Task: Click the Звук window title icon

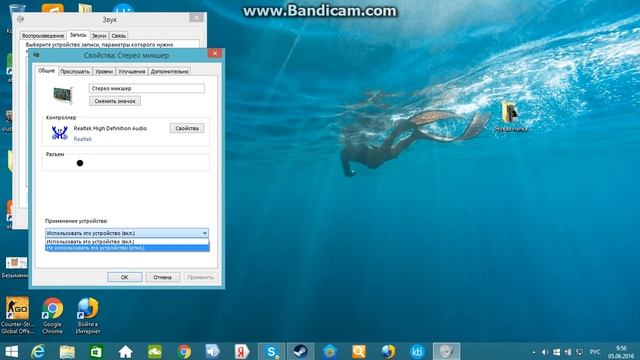Action: point(20,19)
